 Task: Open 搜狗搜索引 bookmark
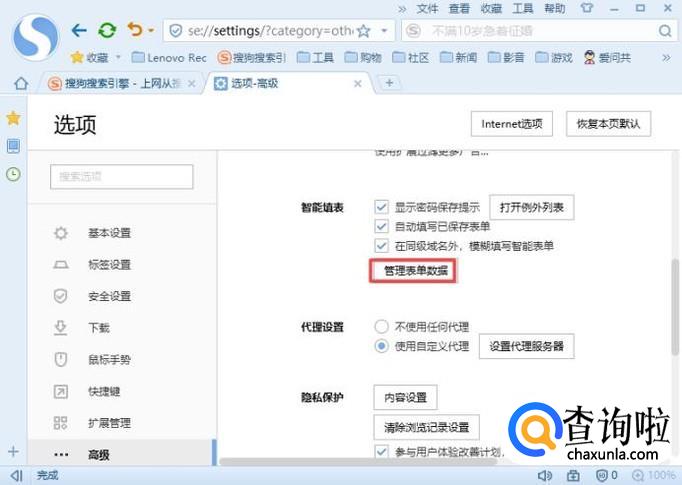pos(252,57)
